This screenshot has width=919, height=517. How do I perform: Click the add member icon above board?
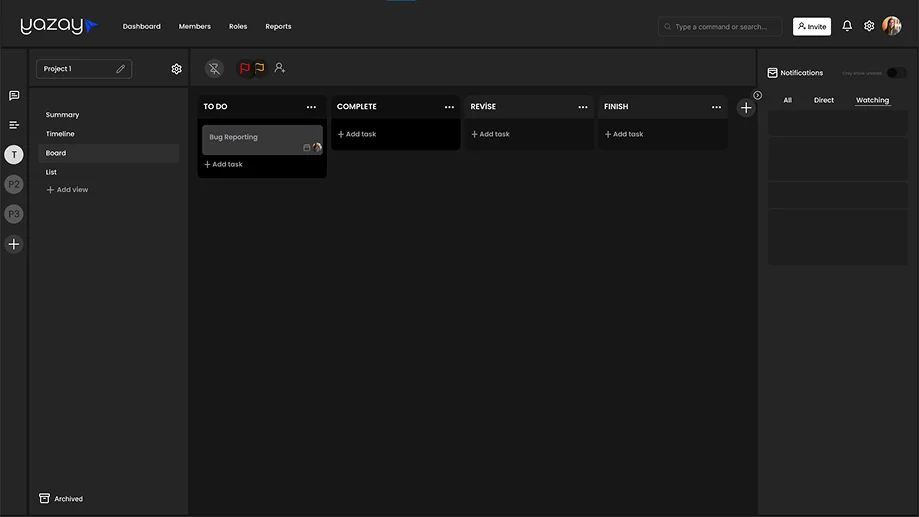(280, 68)
